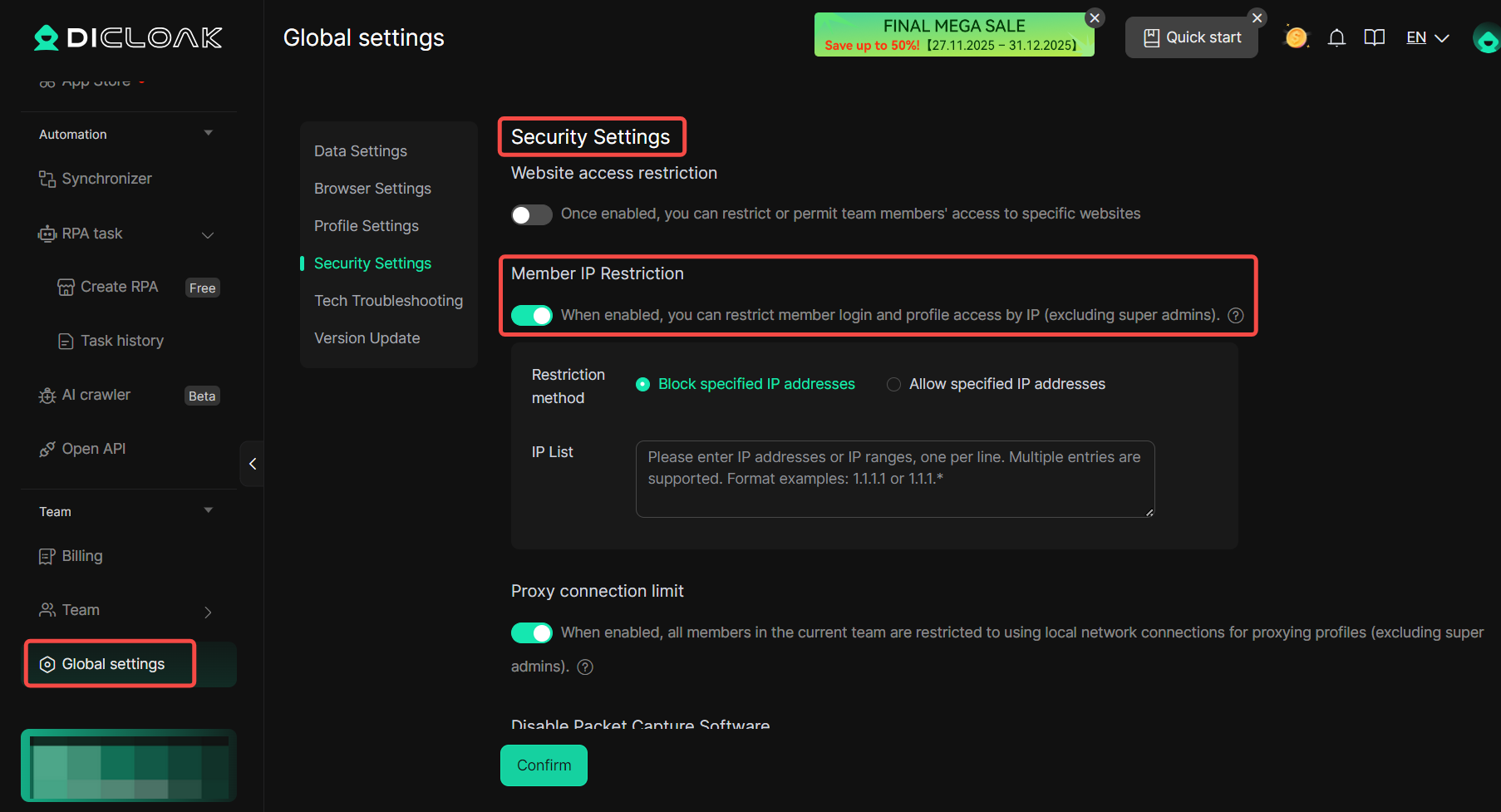Switch to Browser Settings tab

[x=372, y=188]
